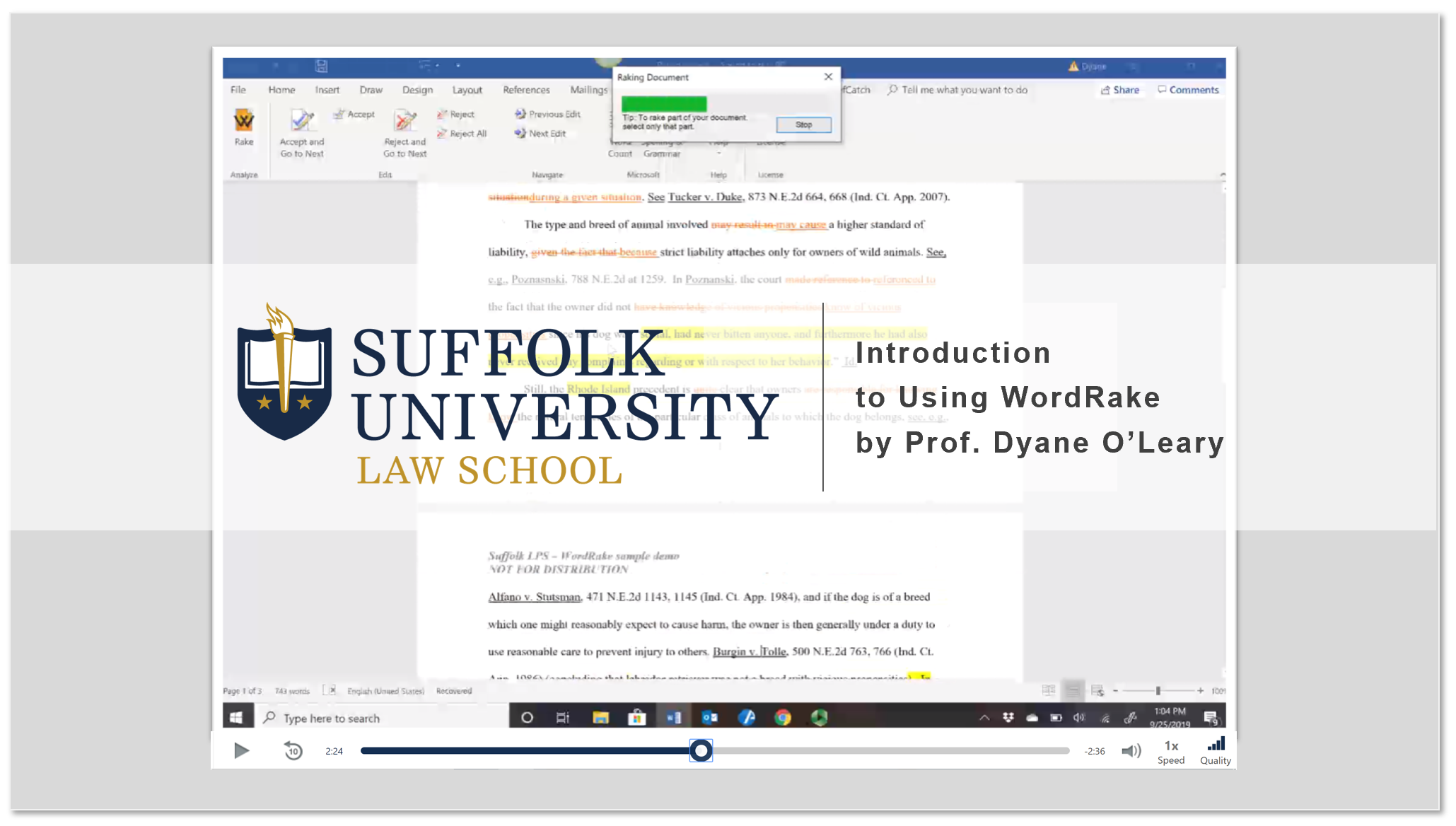Screen dimensions: 1456x826
Task: Click the Word Count ribbon button
Action: point(620,148)
